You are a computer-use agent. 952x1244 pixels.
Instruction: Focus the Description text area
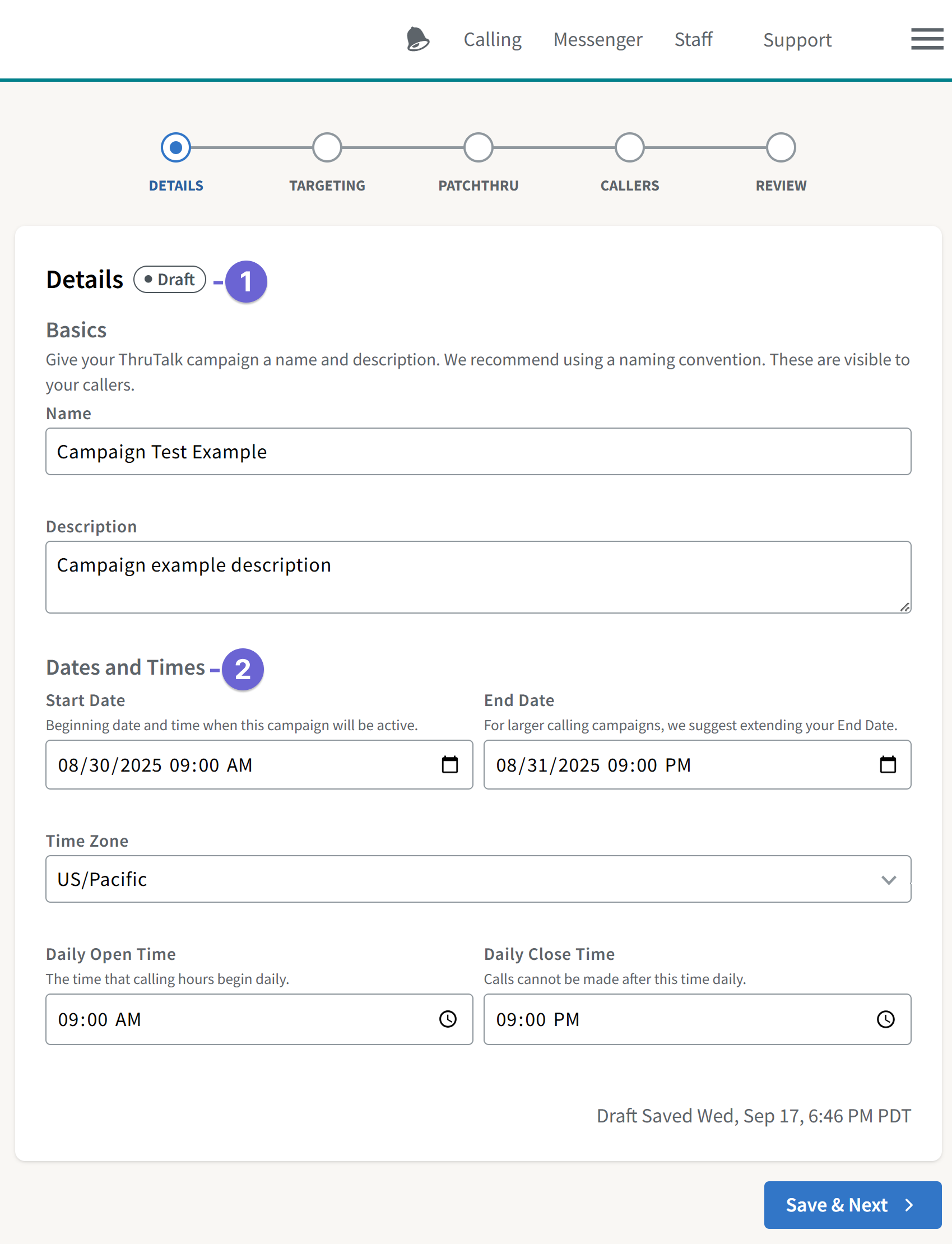[479, 577]
